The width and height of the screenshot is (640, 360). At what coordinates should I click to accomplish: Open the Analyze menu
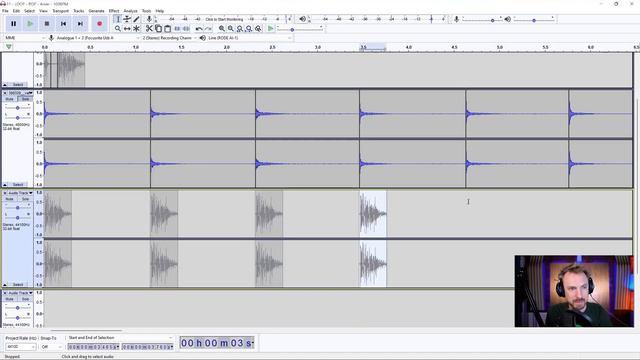[130, 11]
